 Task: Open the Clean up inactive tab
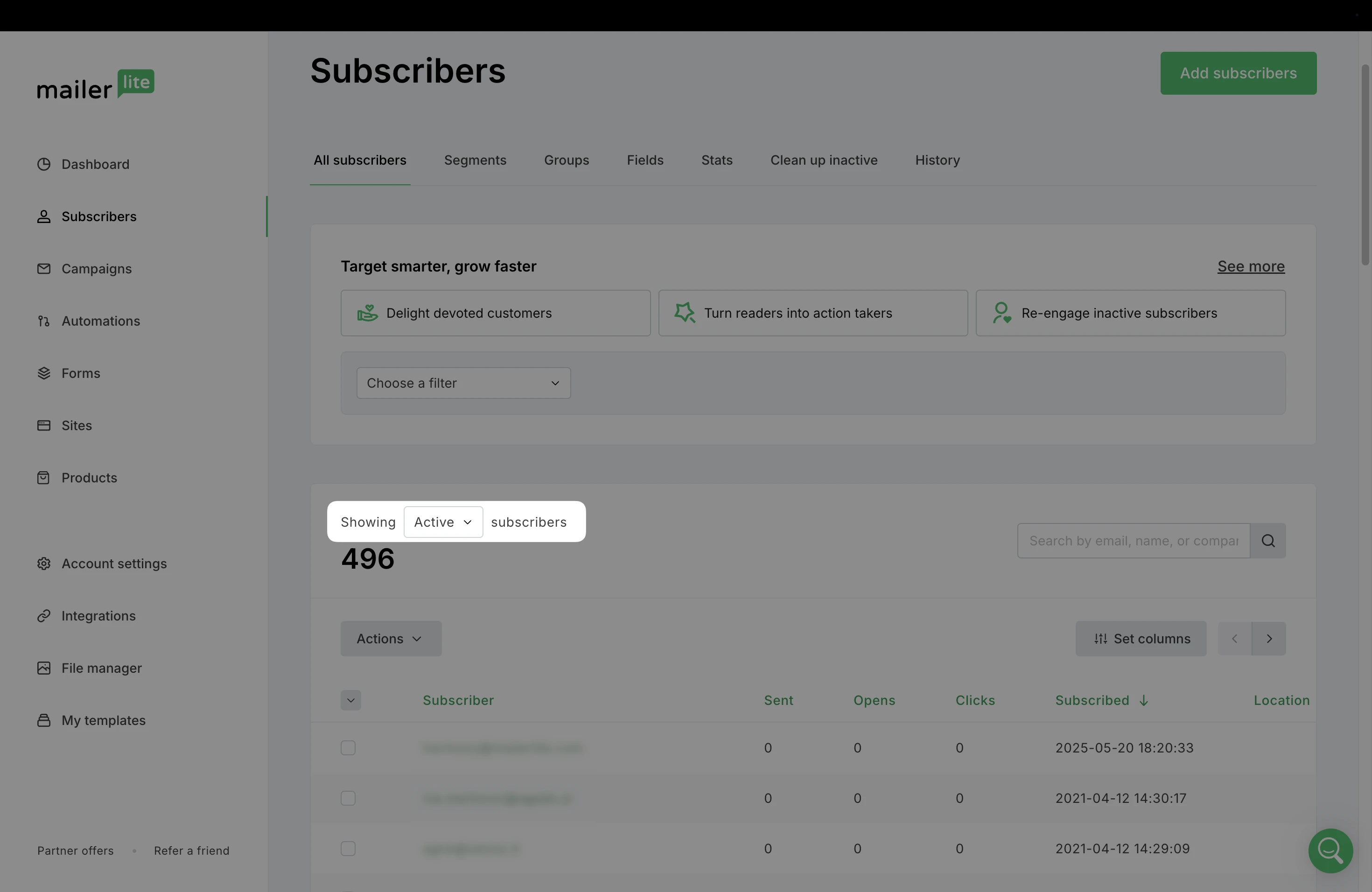(x=824, y=160)
